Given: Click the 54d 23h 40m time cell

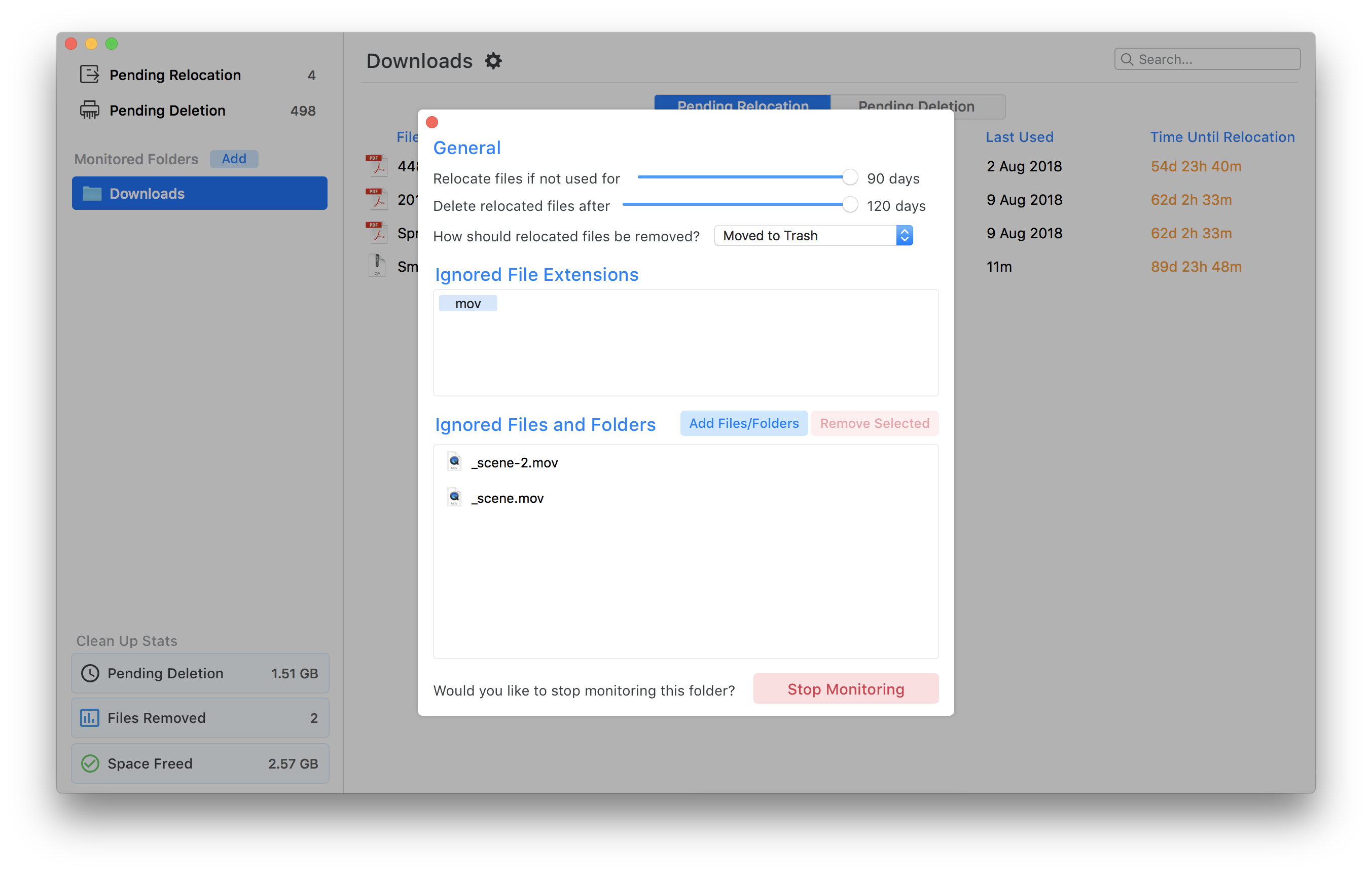Looking at the screenshot, I should coord(1196,166).
